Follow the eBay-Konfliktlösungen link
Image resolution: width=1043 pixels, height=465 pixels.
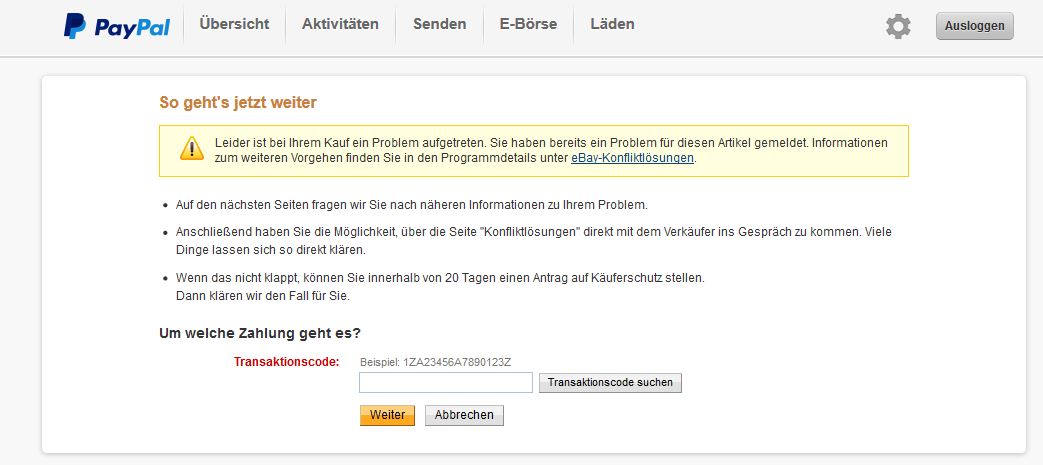(632, 158)
